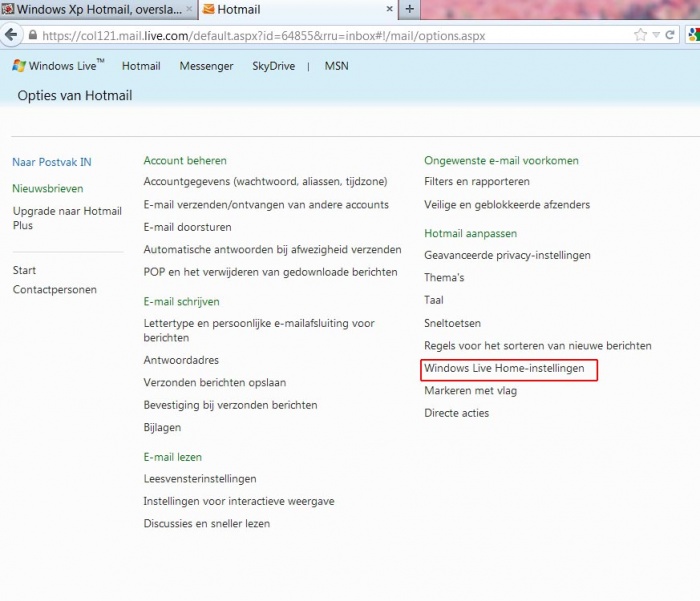The width and height of the screenshot is (700, 601).
Task: Open Hotmail in the top navigation
Action: [x=141, y=66]
